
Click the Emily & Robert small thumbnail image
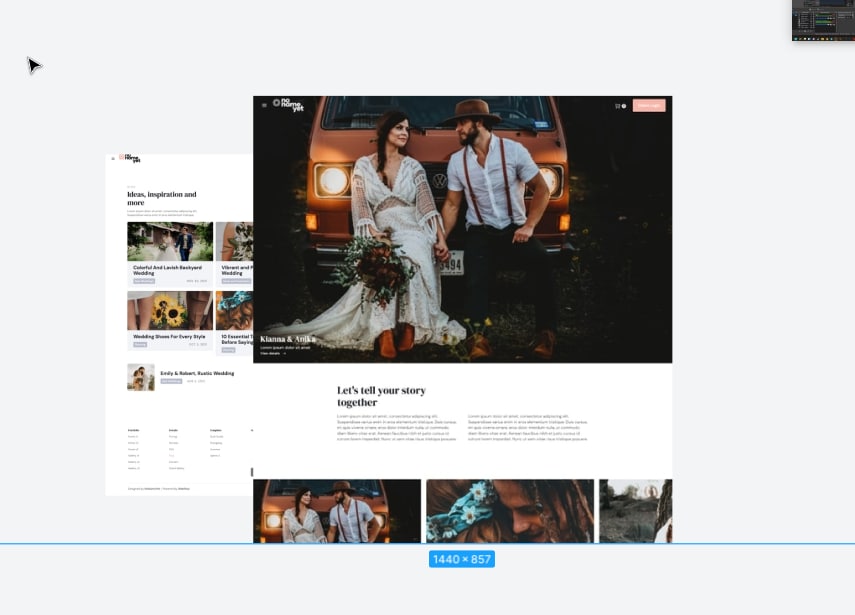coord(140,376)
